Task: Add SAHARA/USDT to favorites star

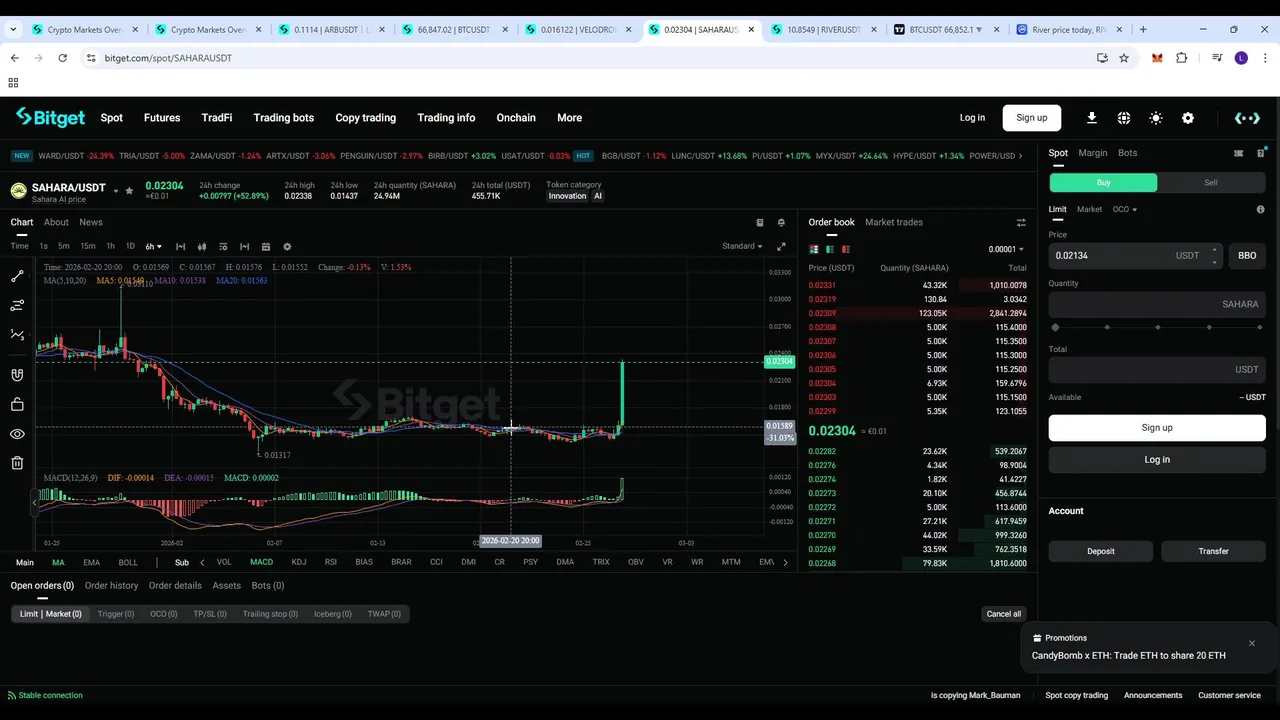Action: (x=129, y=190)
